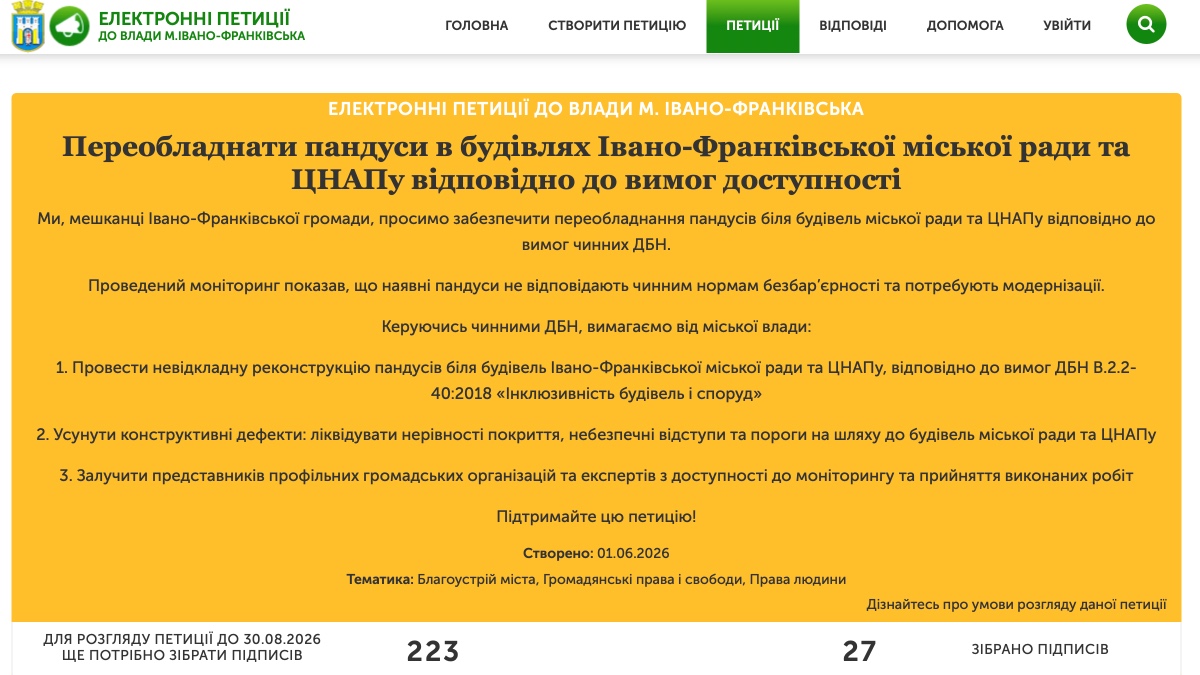Click paragraph starting Проведений моніторинг показав
This screenshot has height=675, width=1200.
pyautogui.click(x=596, y=285)
